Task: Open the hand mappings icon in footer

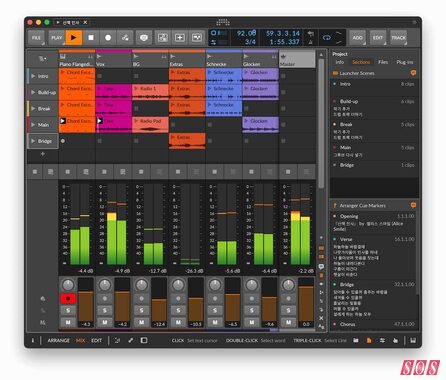Action: point(395,340)
